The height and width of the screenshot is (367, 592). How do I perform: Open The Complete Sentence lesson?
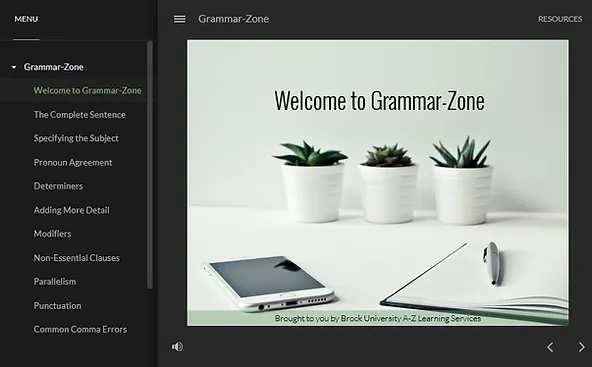80,114
